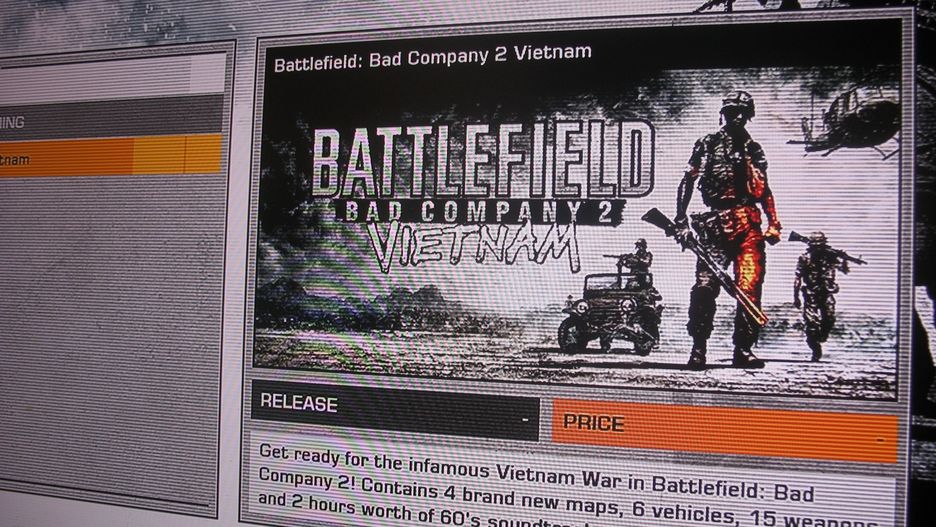Click the dash value in the RELEASE bar
936x527 pixels.
pos(525,420)
